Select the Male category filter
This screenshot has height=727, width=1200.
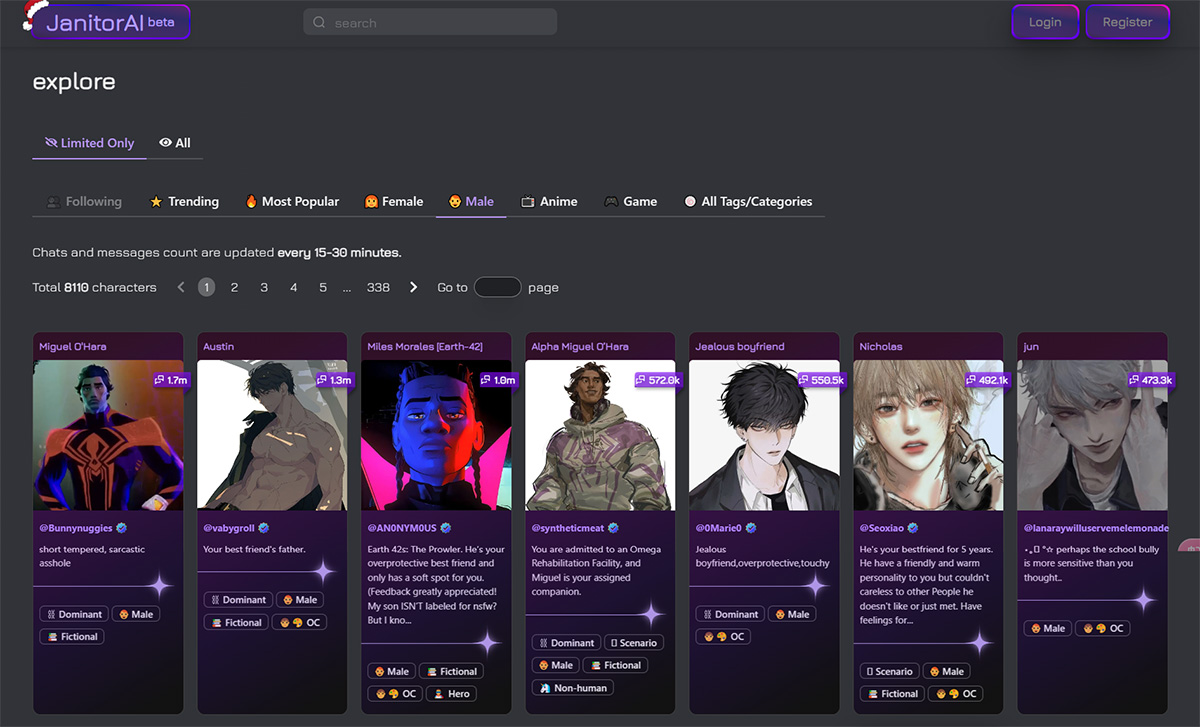470,201
